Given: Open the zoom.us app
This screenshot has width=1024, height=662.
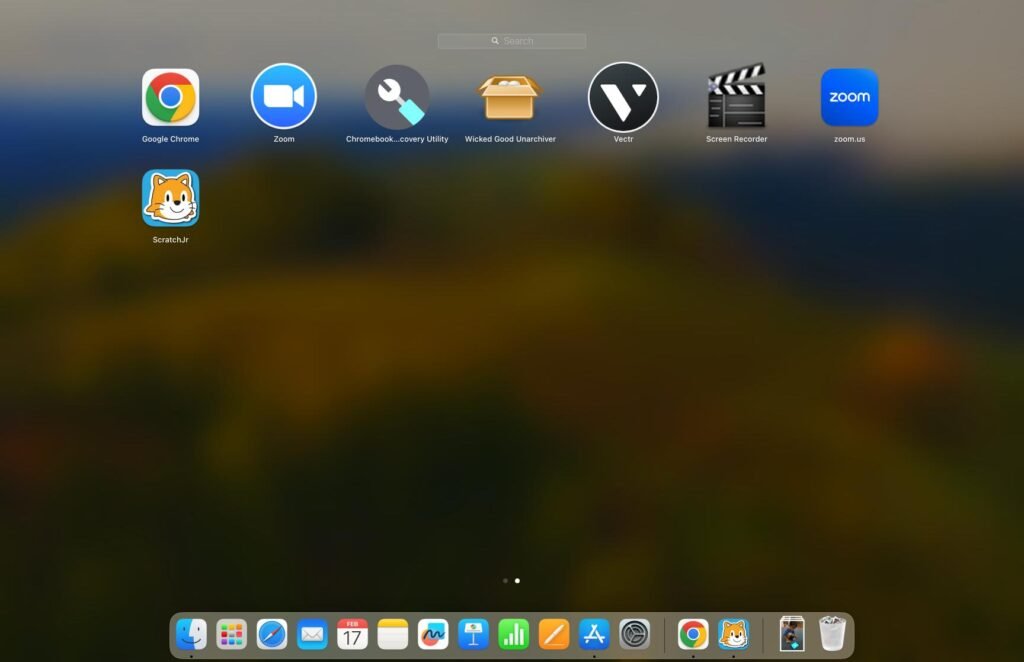Looking at the screenshot, I should pos(850,97).
